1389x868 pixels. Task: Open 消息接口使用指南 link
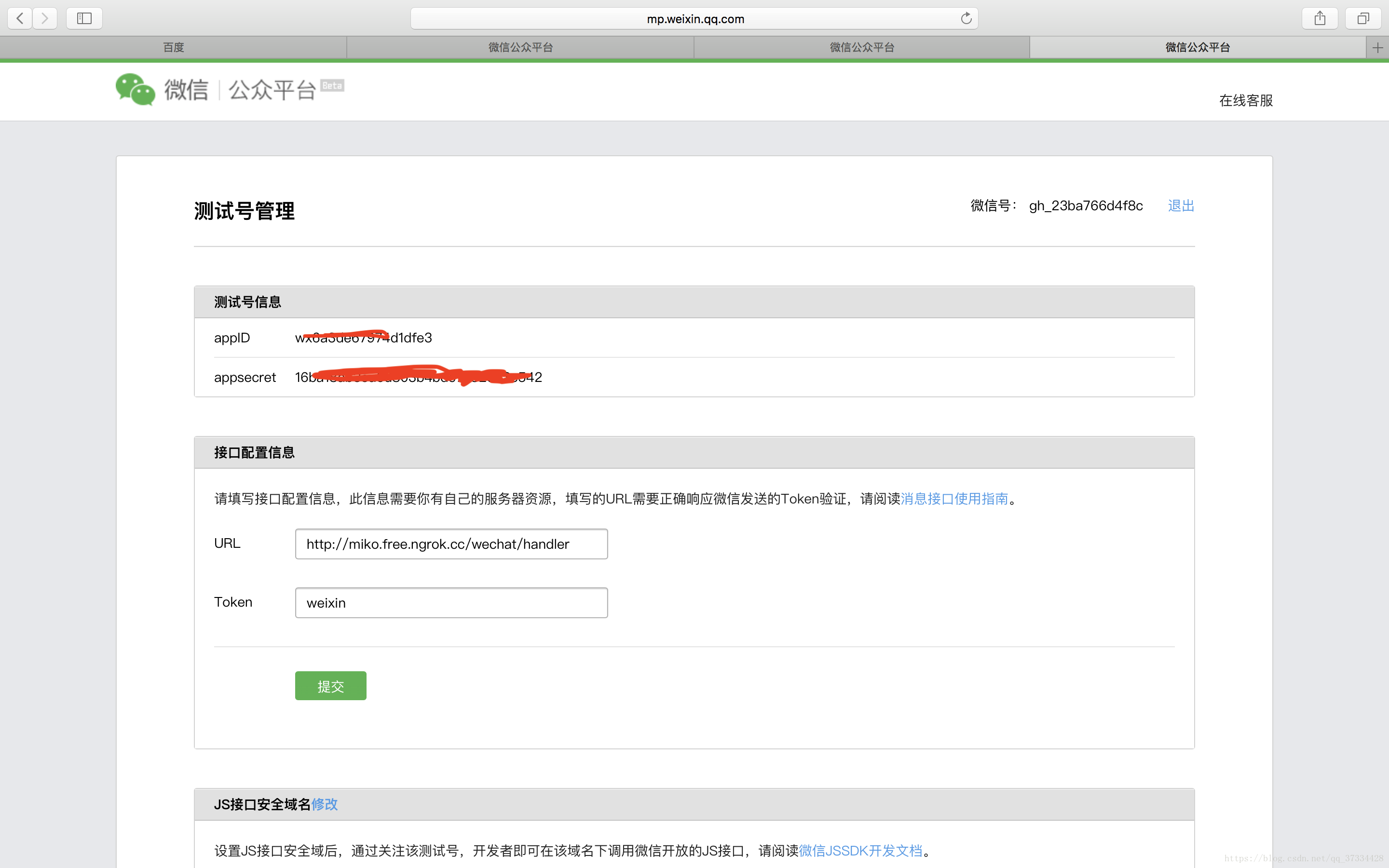click(954, 498)
